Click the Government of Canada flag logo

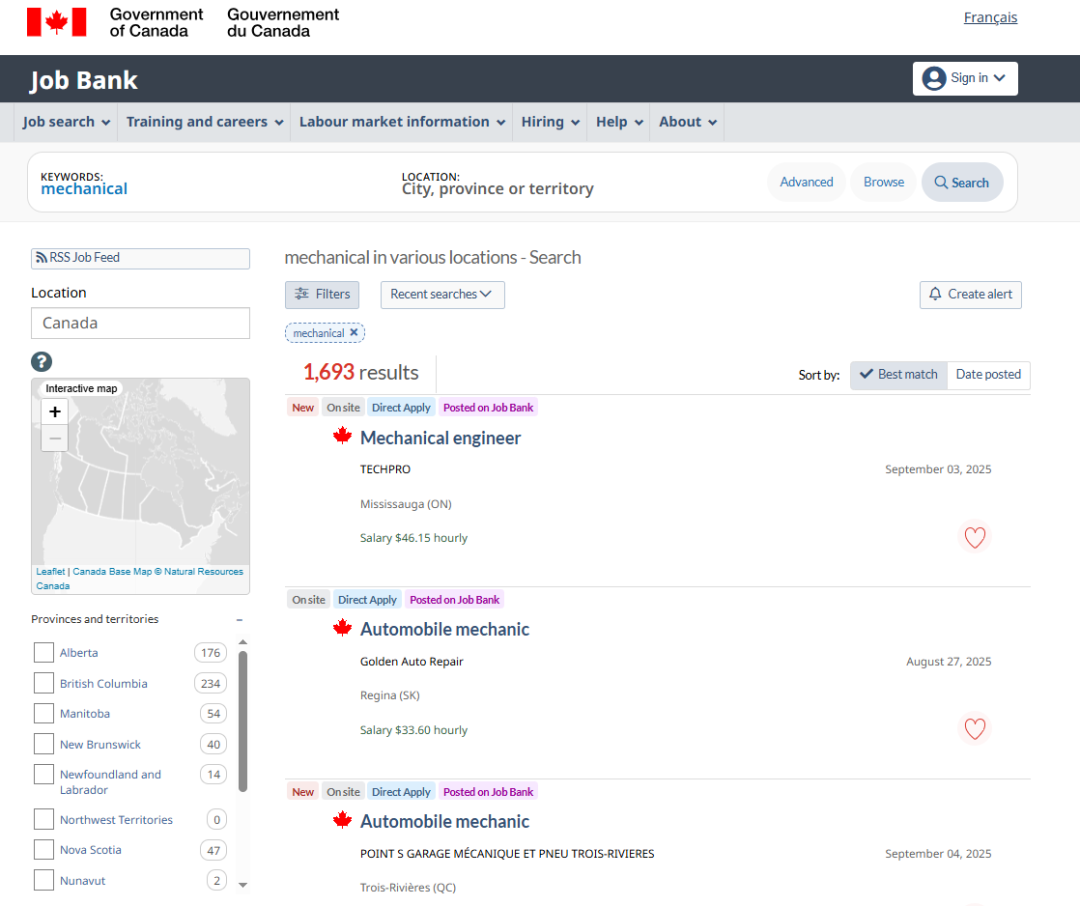56,22
